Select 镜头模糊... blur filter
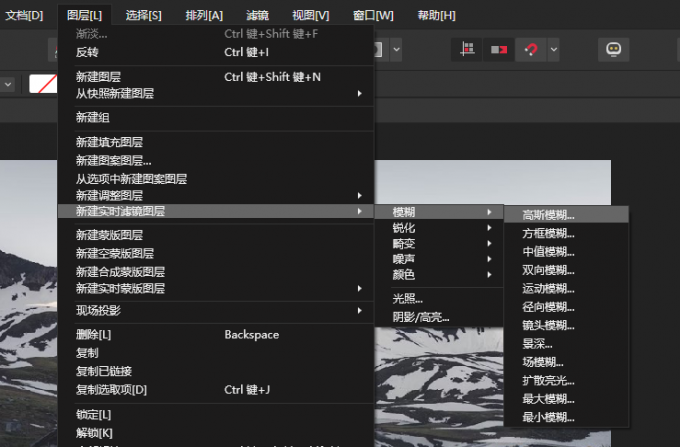Image resolution: width=680 pixels, height=447 pixels. [566, 326]
